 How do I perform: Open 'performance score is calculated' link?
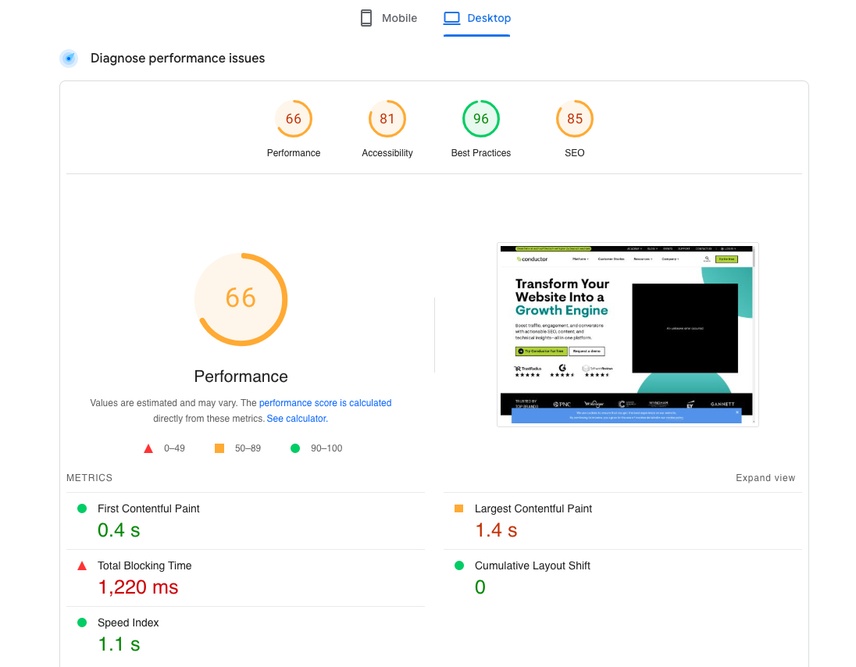325,403
